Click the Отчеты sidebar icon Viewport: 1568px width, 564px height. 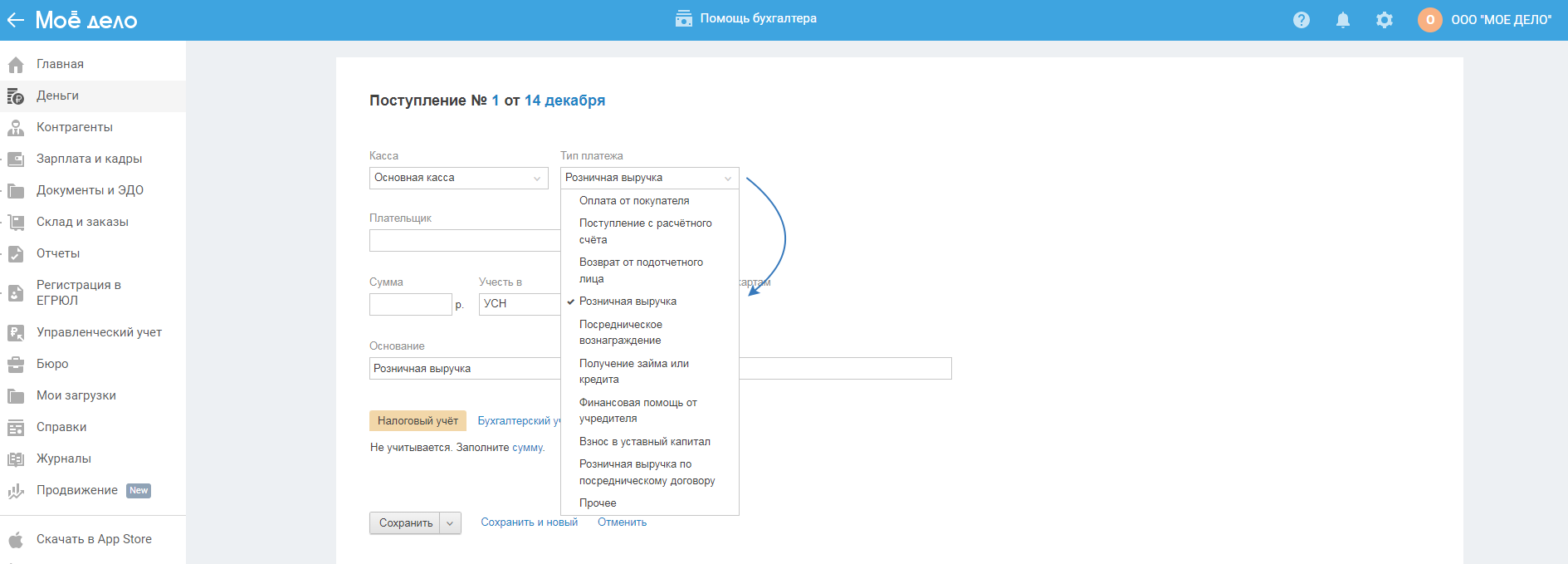click(x=16, y=254)
